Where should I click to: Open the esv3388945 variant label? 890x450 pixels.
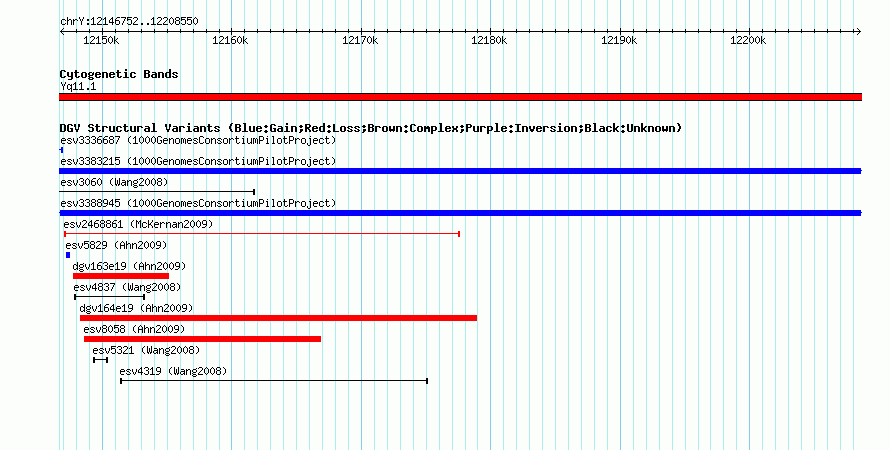[198, 203]
